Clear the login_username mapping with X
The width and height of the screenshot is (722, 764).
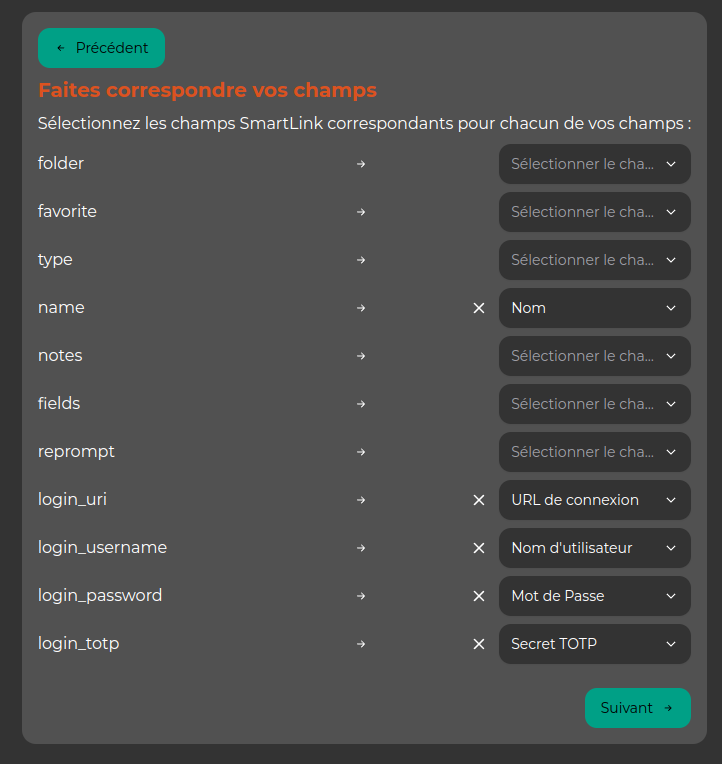click(x=479, y=548)
